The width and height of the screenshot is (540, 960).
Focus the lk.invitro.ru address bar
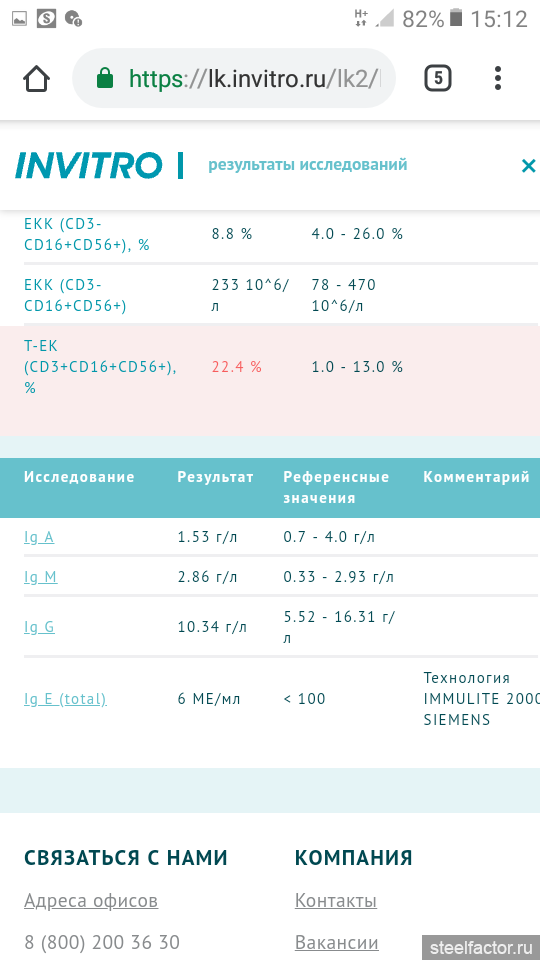pyautogui.click(x=234, y=78)
